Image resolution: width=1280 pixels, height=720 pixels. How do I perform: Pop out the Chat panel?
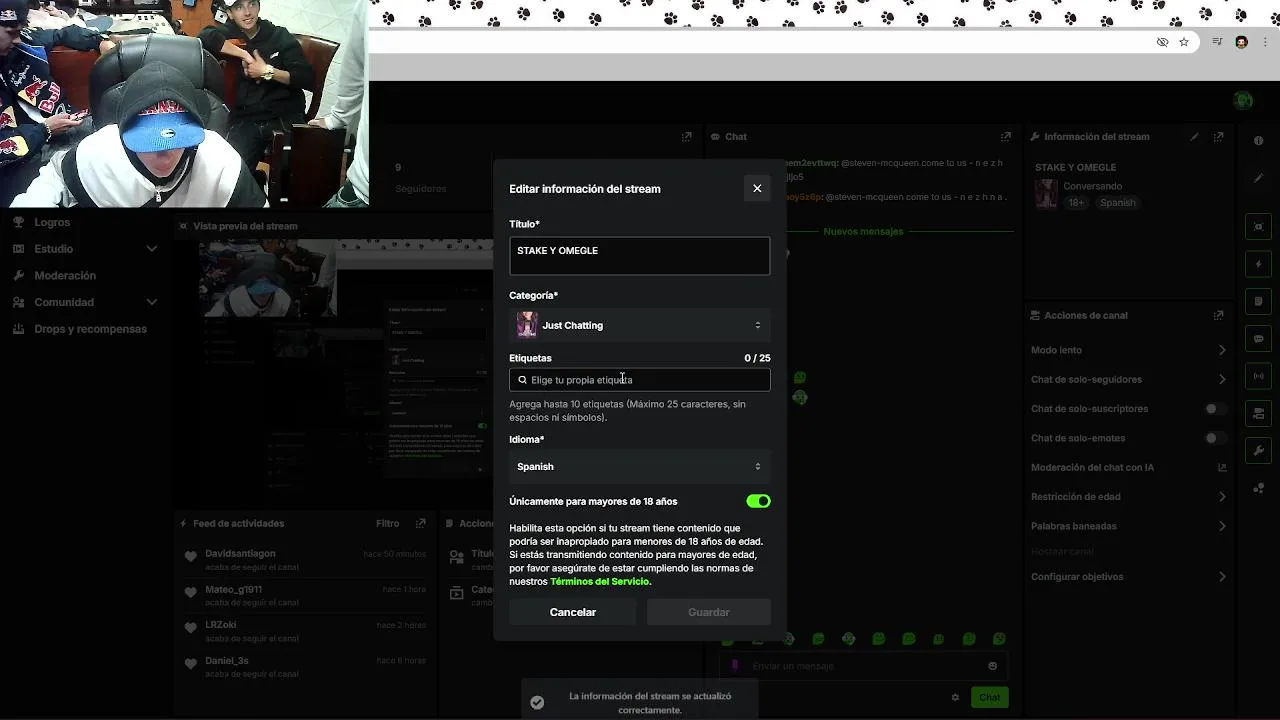1006,137
